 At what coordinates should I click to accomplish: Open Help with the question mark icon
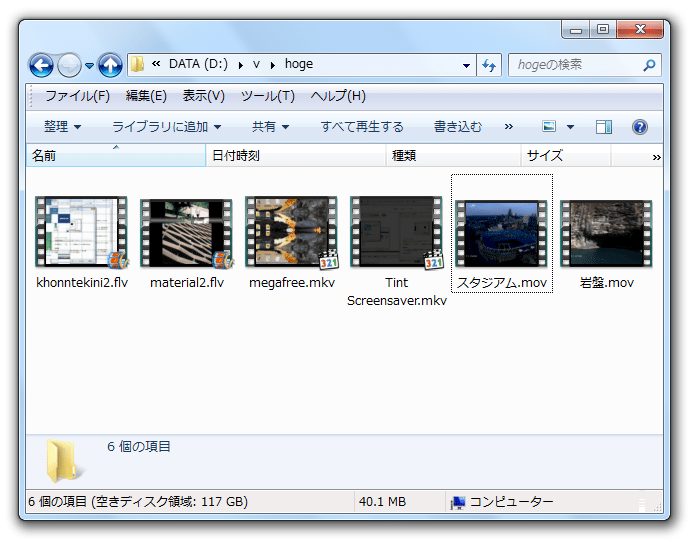(x=639, y=127)
